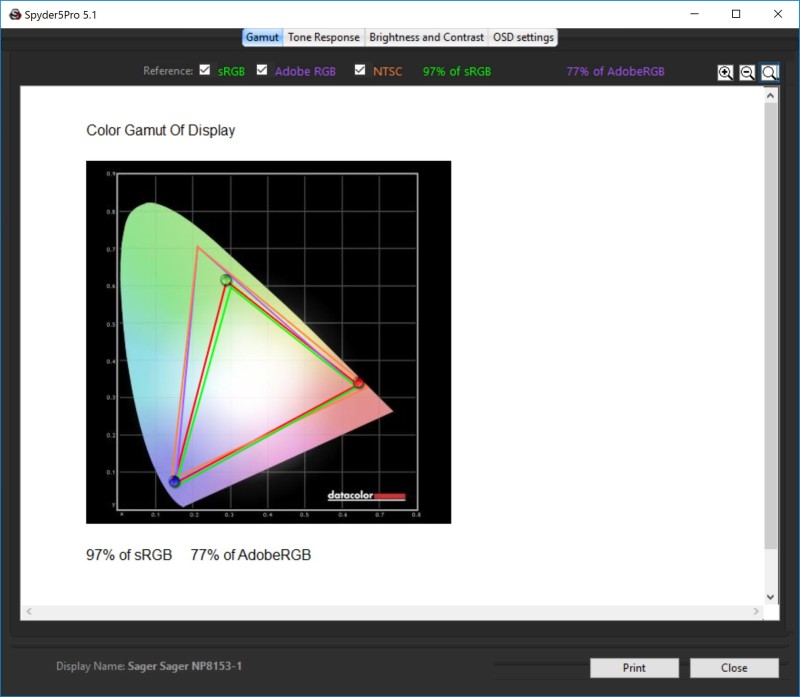Image resolution: width=800 pixels, height=697 pixels.
Task: Click the blue primary marker on gamut chart
Action: (174, 481)
